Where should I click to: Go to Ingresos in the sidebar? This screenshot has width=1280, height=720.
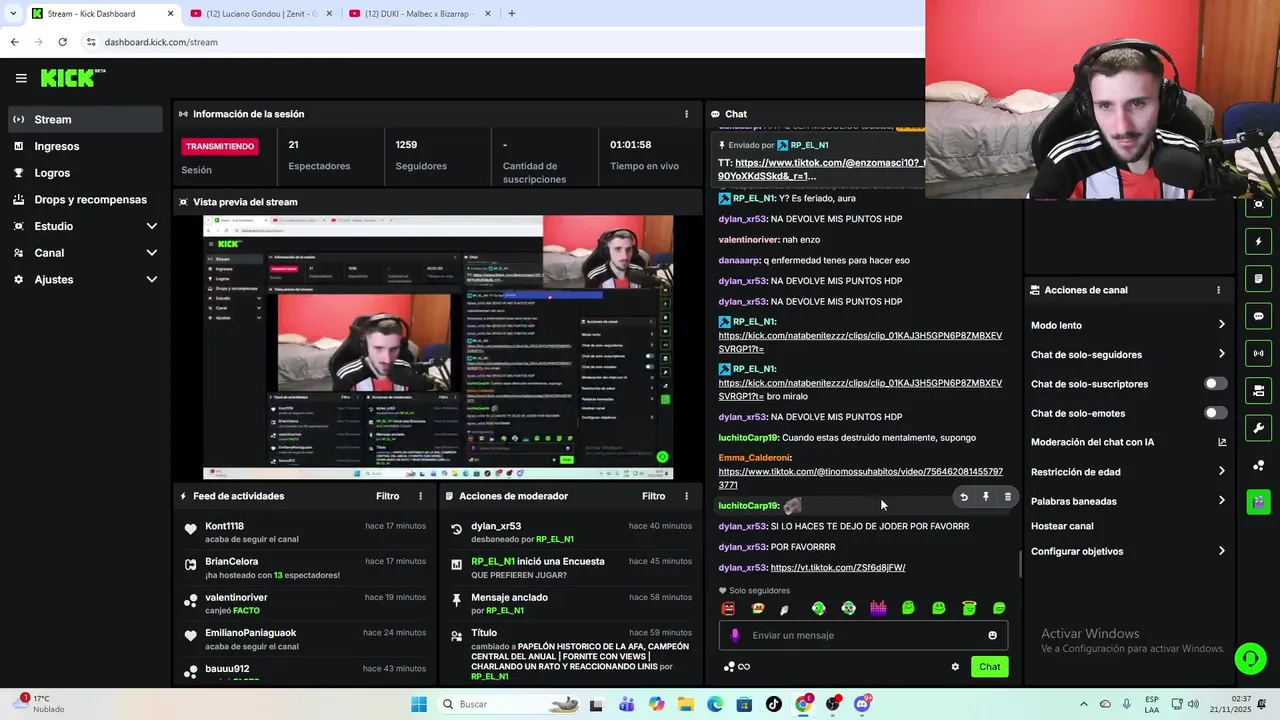point(84,146)
